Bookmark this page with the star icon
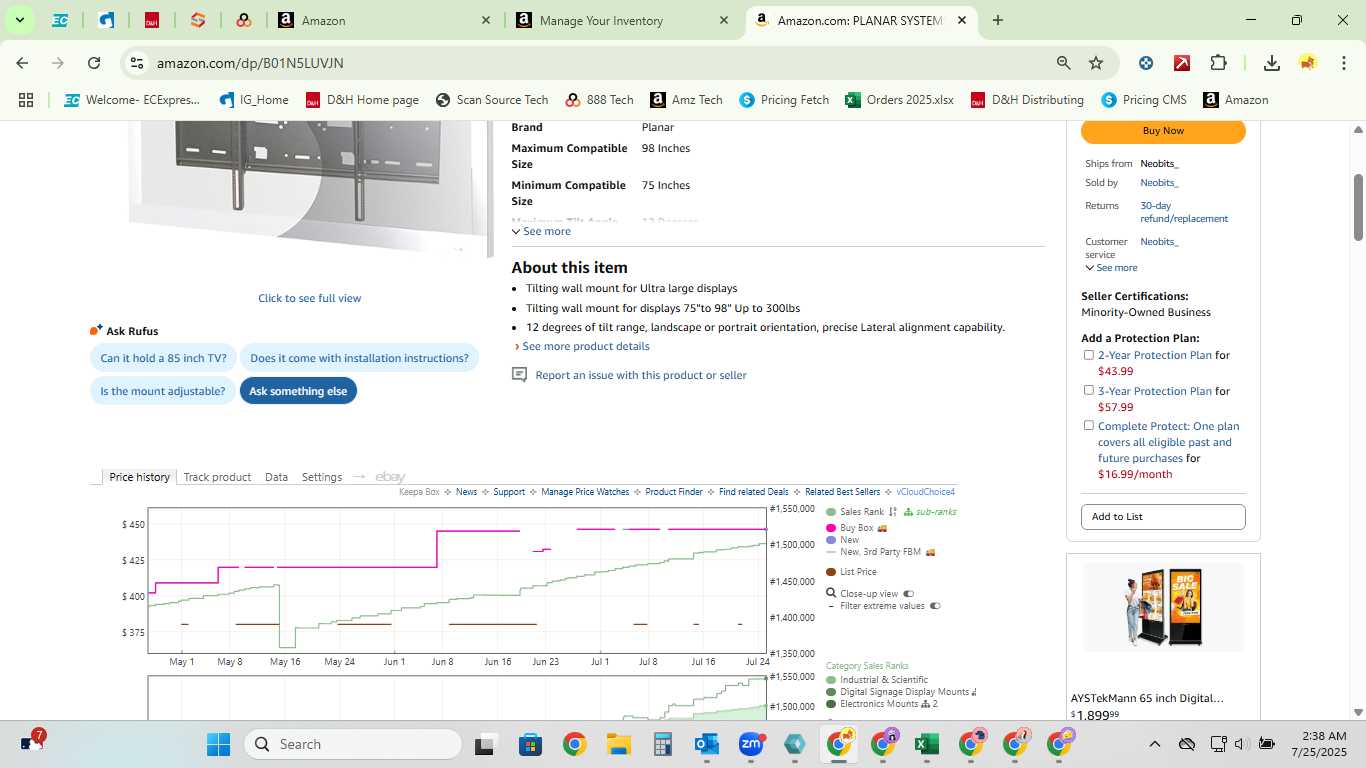The height and width of the screenshot is (768, 1366). point(1096,63)
